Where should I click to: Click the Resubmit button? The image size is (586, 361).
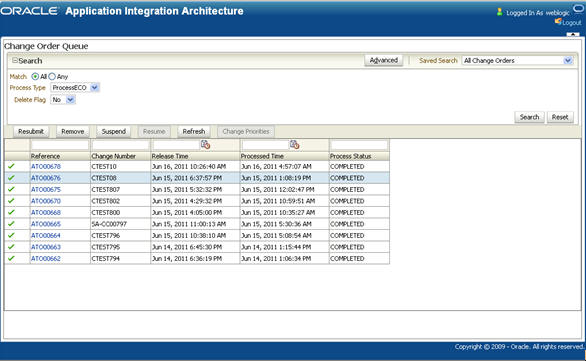tap(31, 131)
